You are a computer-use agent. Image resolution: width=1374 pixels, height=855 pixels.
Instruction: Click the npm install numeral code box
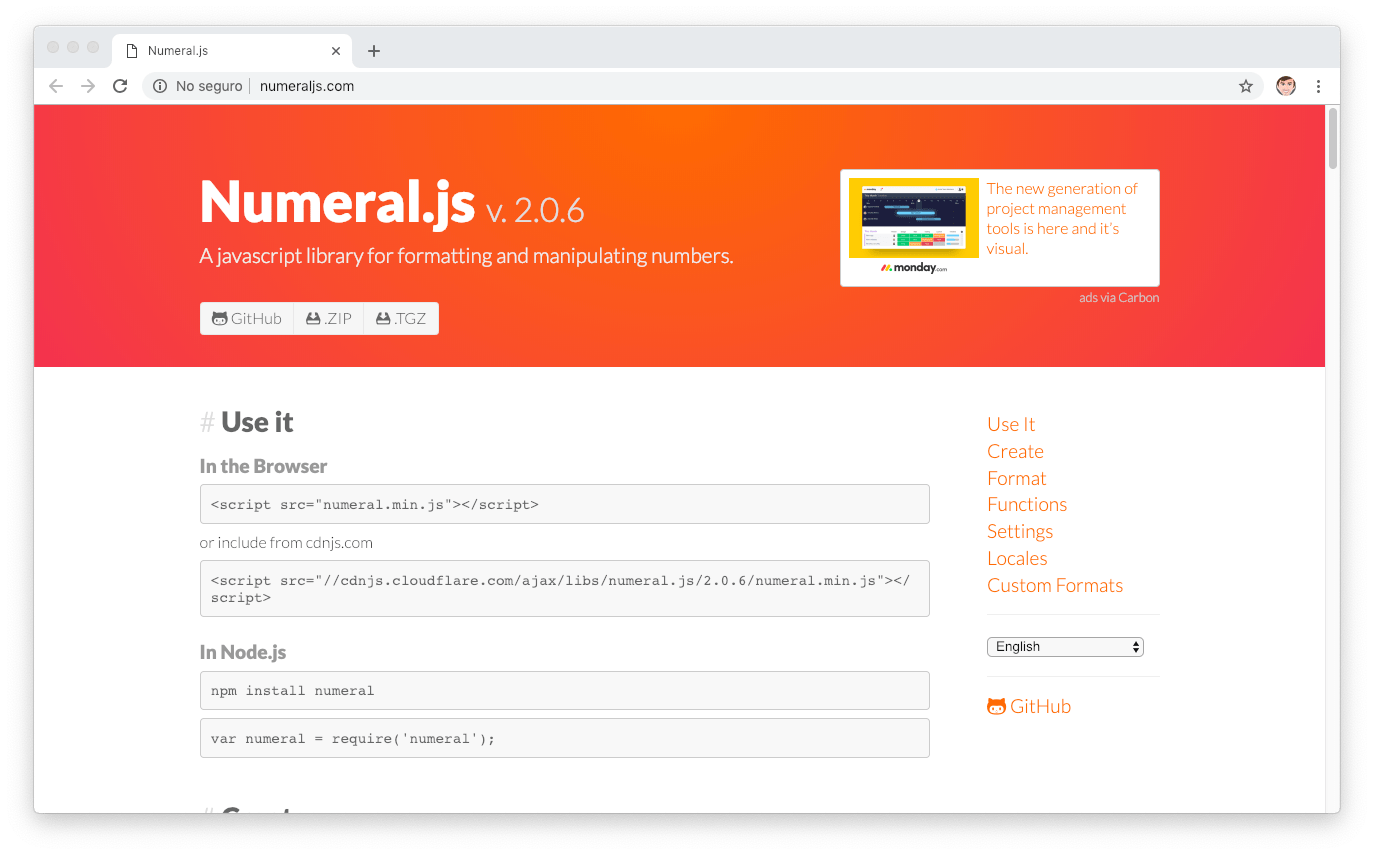tap(565, 690)
